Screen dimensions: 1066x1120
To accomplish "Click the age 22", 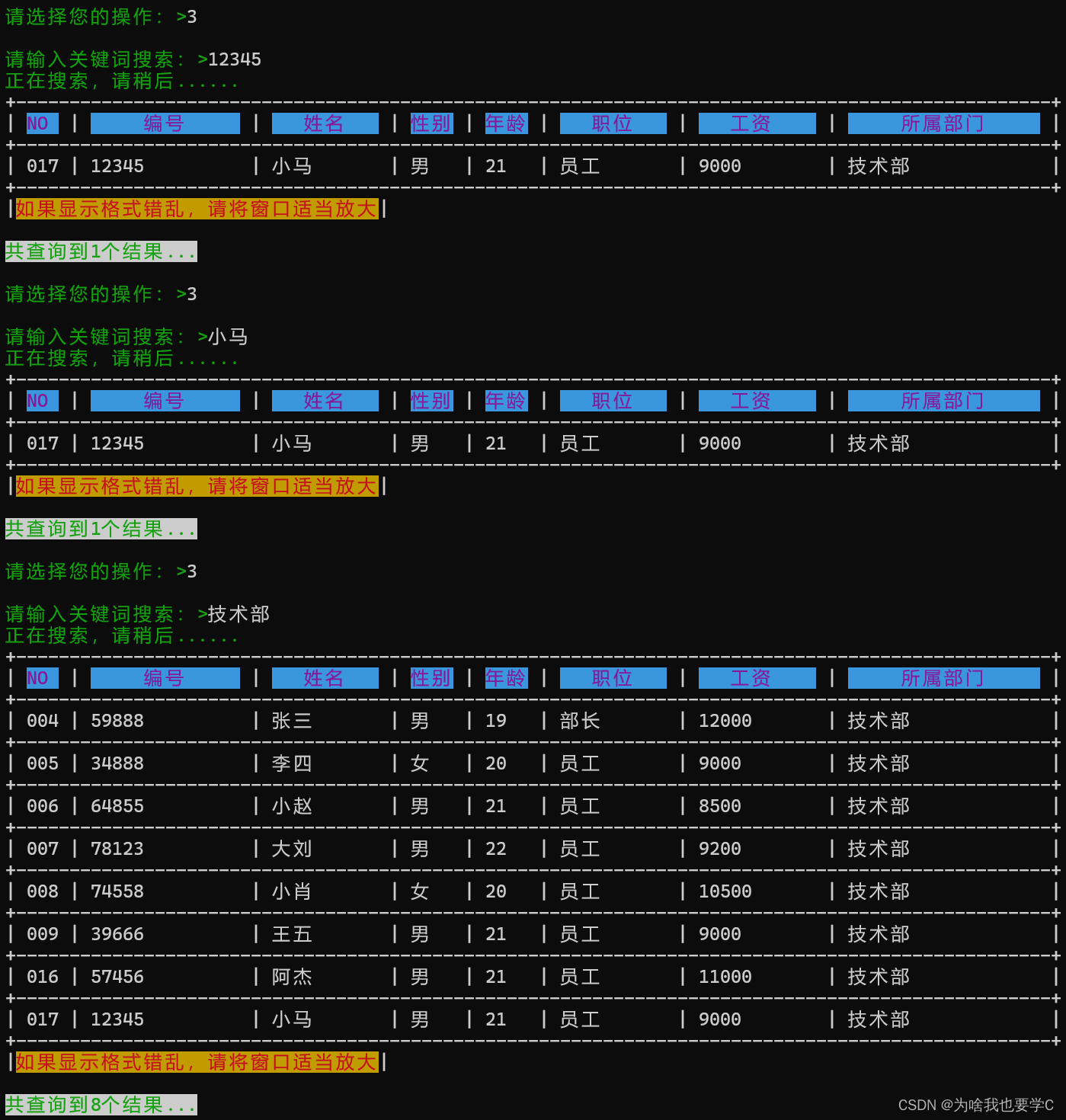I will tap(496, 849).
